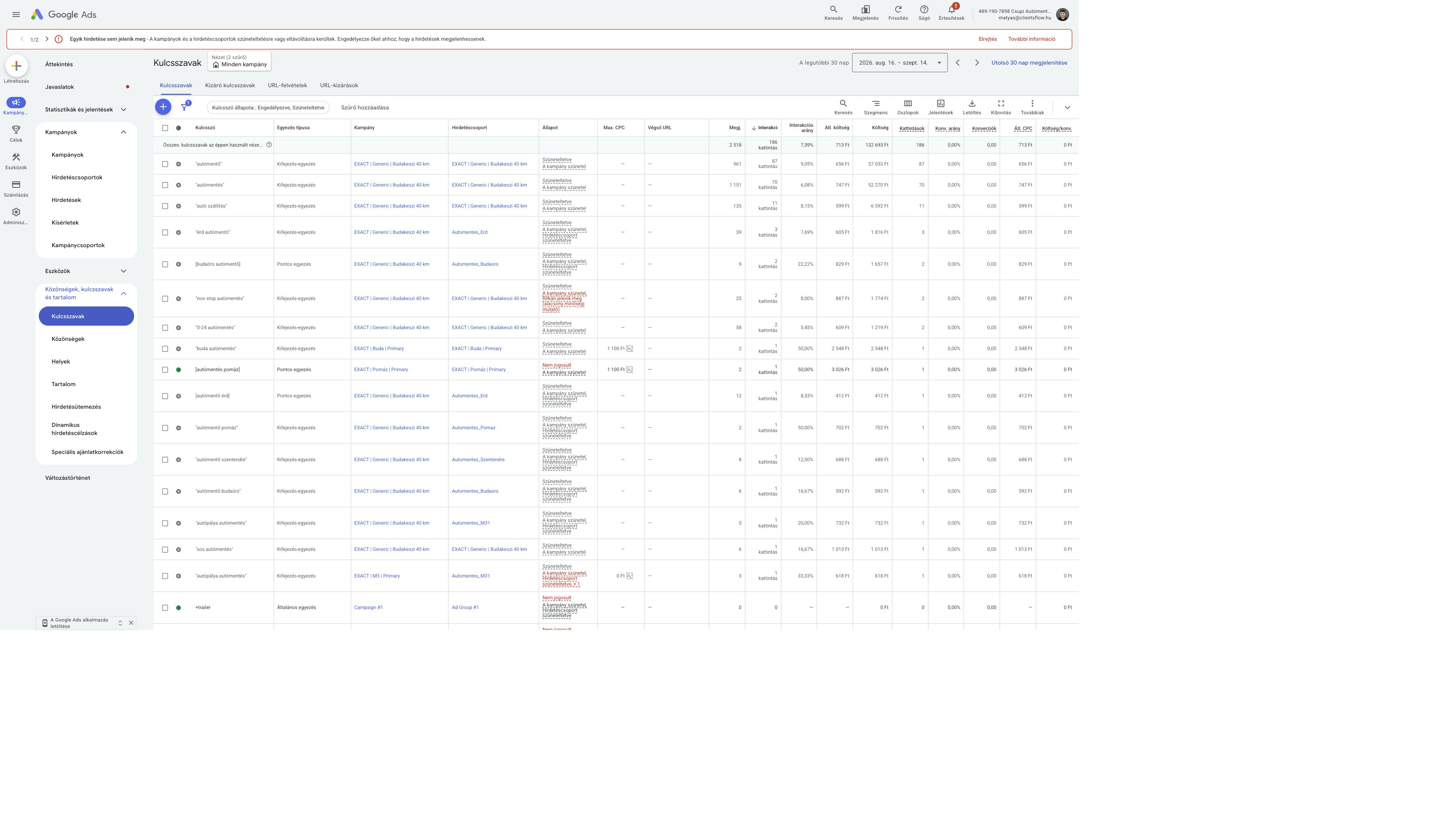Click the Szűrő hozzáadása filter field
This screenshot has width=1438, height=840.
pyautogui.click(x=365, y=107)
